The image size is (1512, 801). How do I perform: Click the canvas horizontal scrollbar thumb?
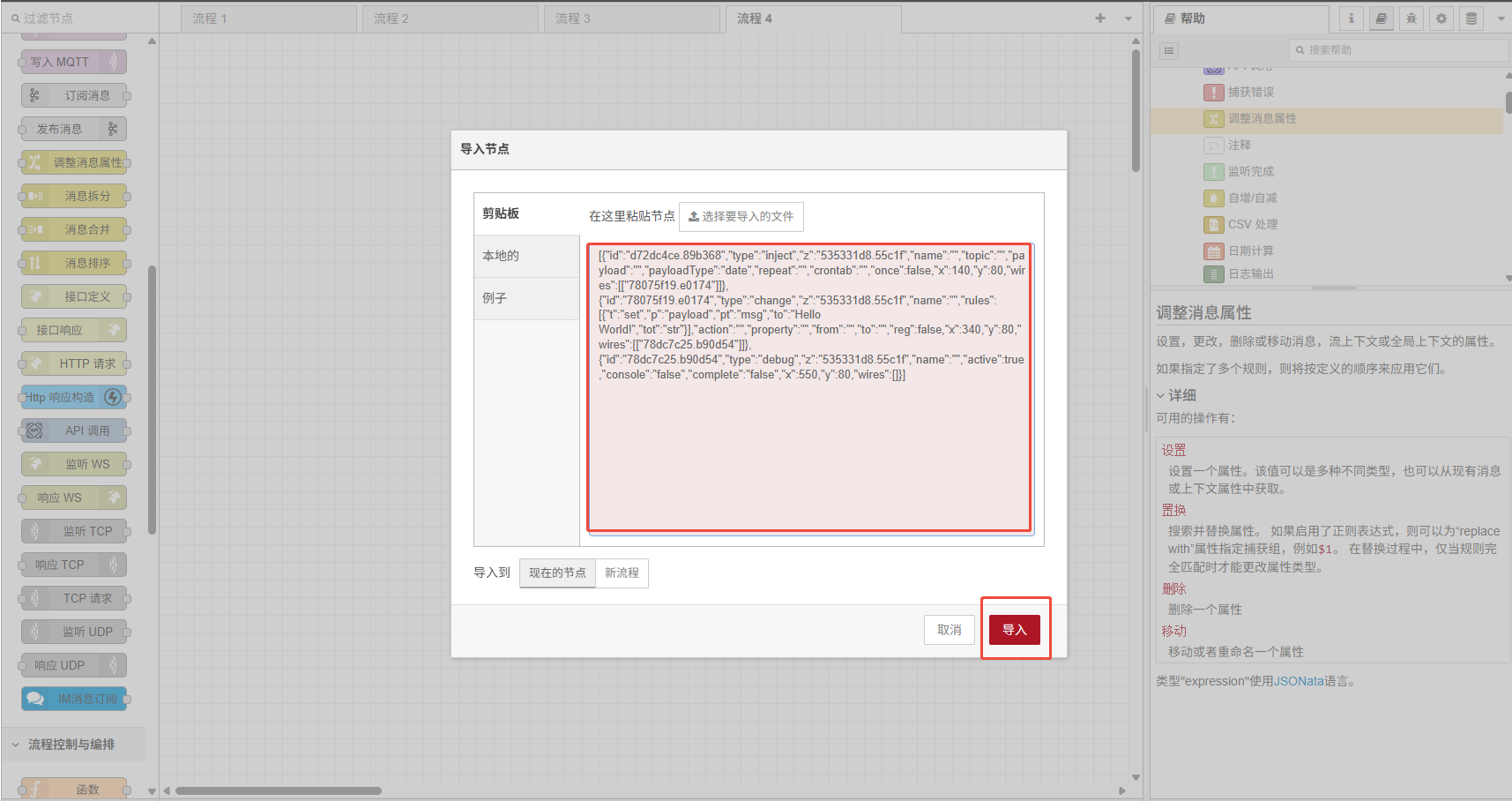tap(278, 790)
